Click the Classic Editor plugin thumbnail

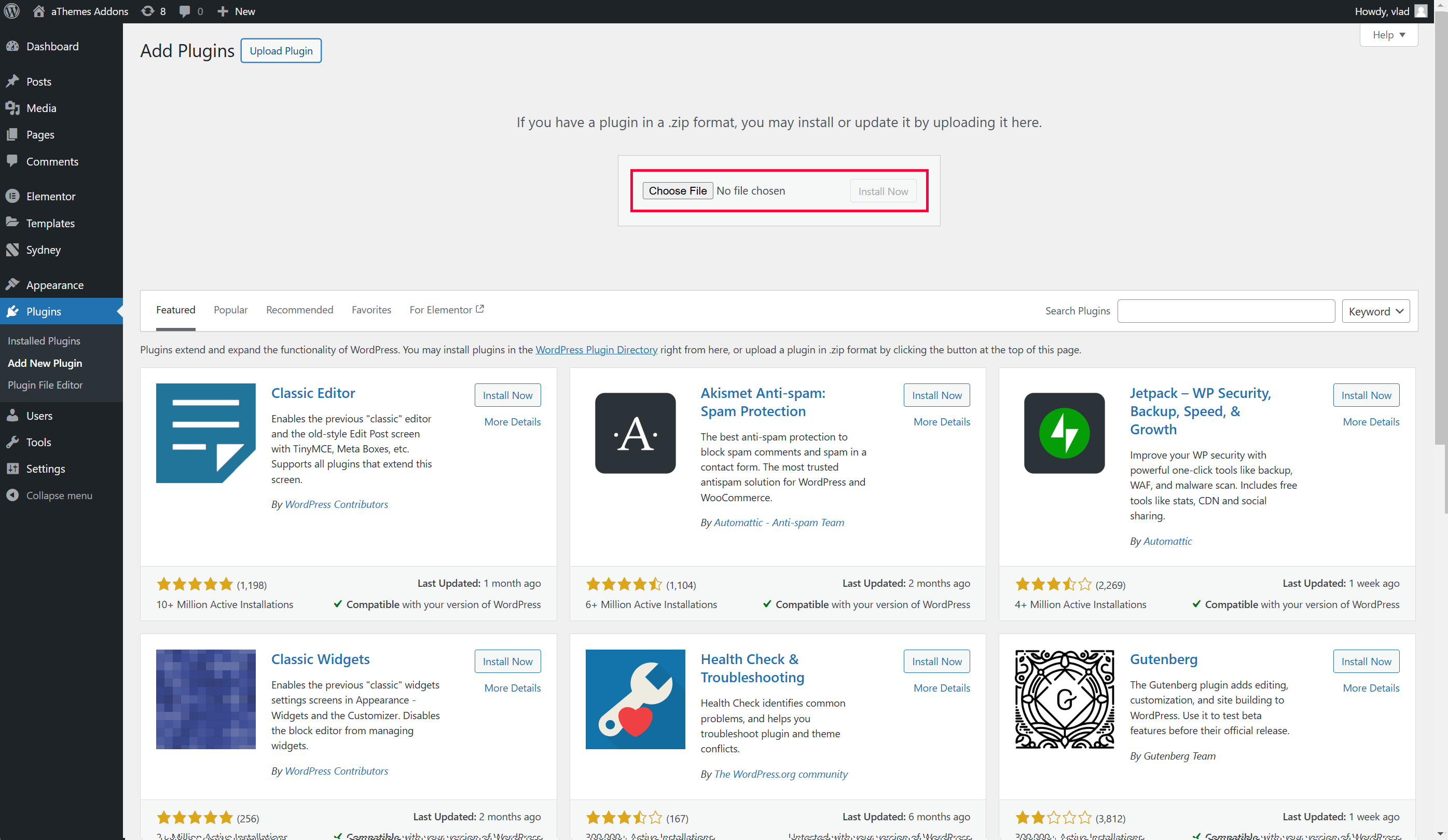pos(205,433)
